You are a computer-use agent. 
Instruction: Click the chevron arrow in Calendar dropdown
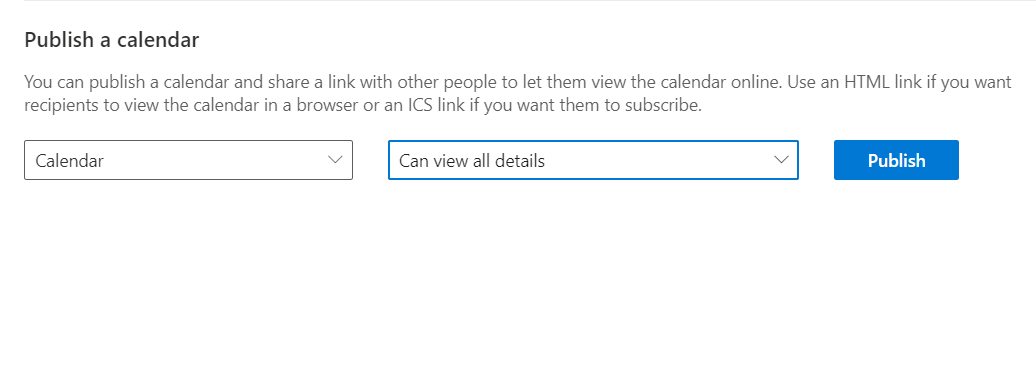click(335, 160)
